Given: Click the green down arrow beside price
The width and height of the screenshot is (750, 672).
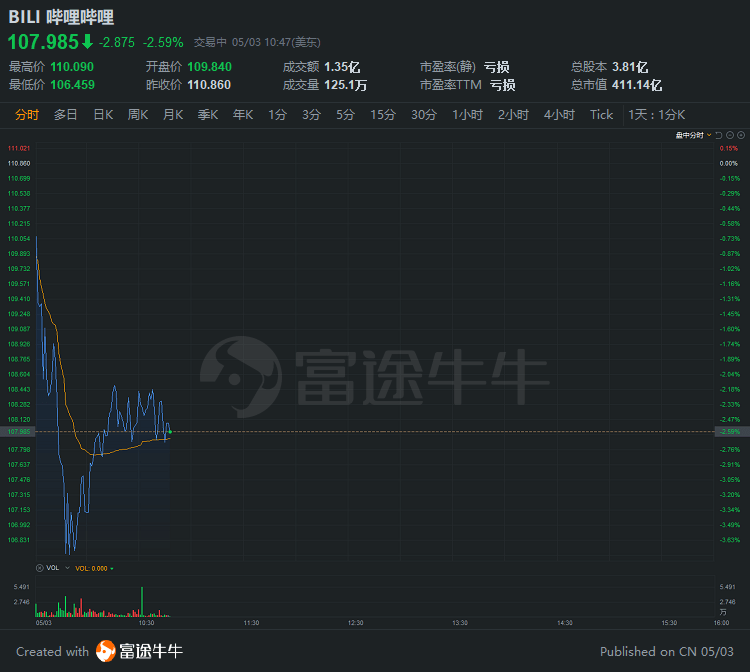Looking at the screenshot, I should 87,42.
